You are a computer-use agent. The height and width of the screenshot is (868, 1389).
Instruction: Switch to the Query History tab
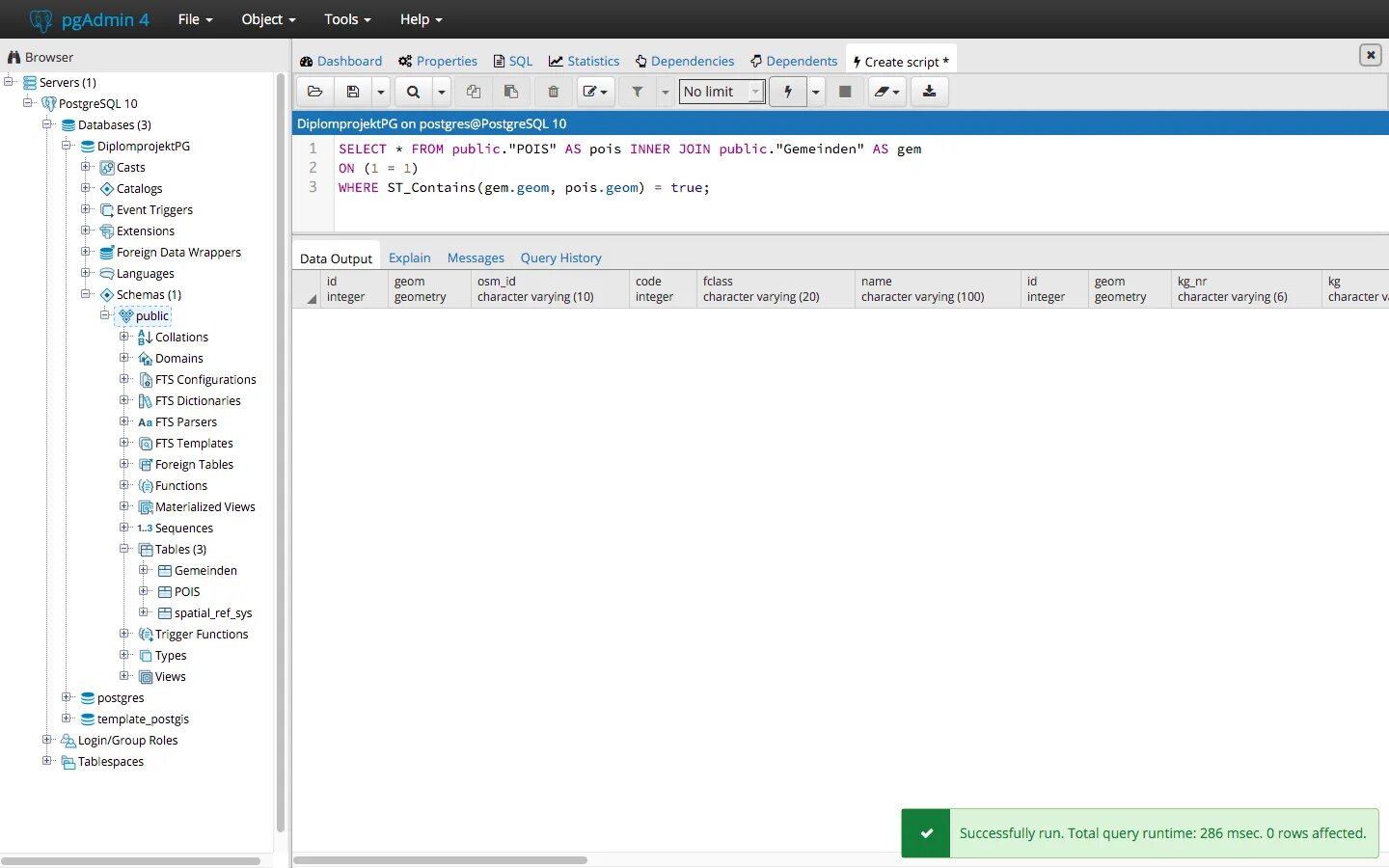(x=560, y=258)
